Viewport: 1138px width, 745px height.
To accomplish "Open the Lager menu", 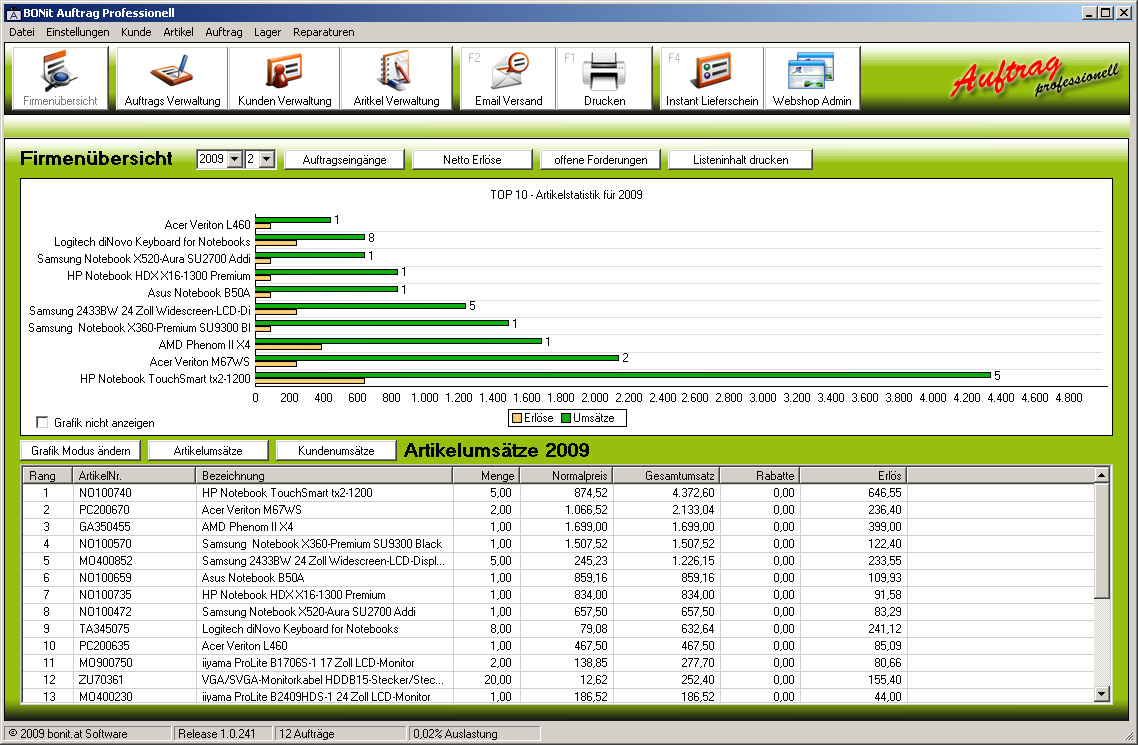I will [x=267, y=32].
